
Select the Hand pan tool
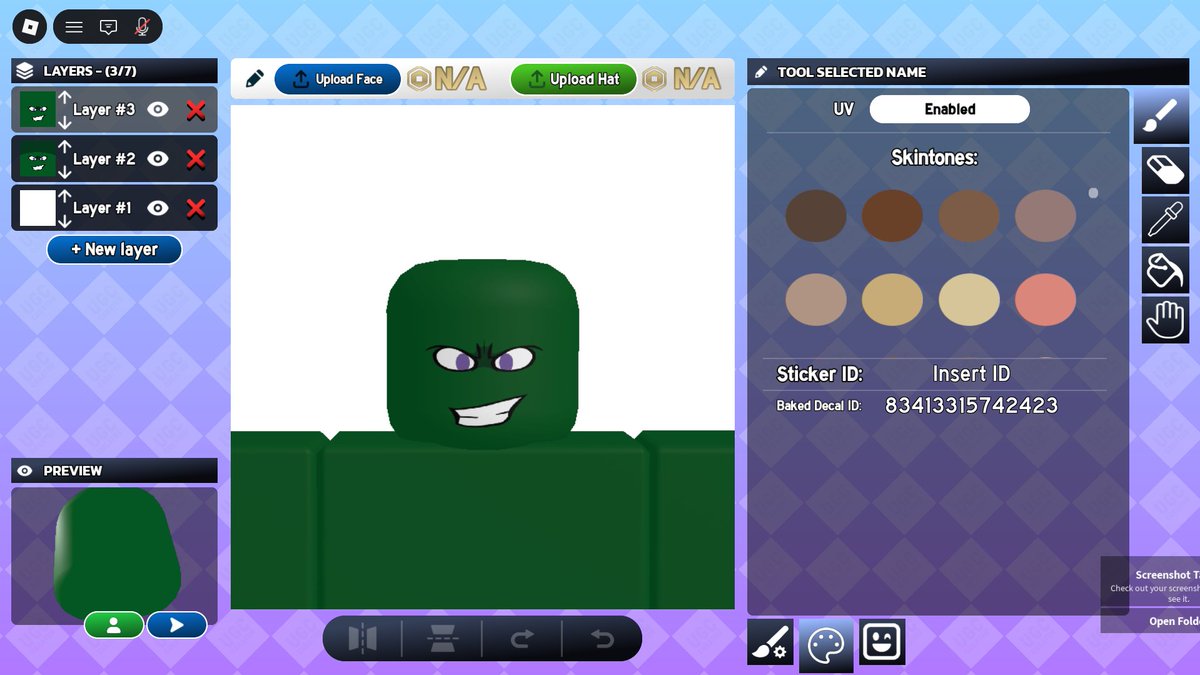tap(1165, 320)
